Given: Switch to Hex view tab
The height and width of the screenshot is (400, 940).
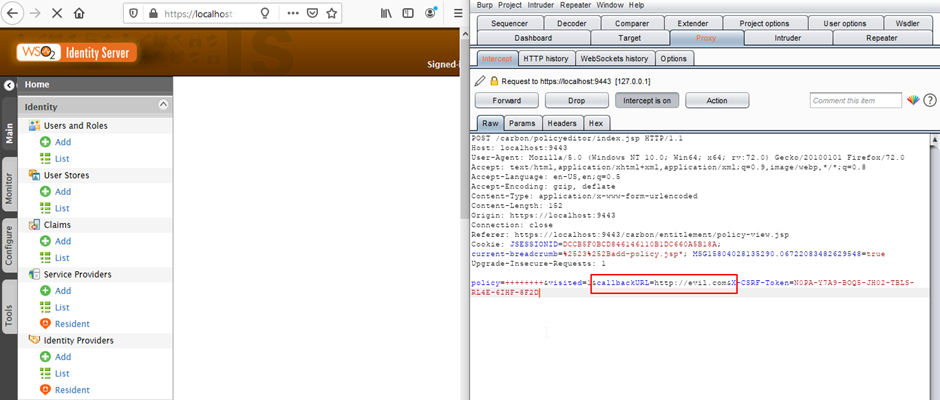Looking at the screenshot, I should tap(596, 123).
